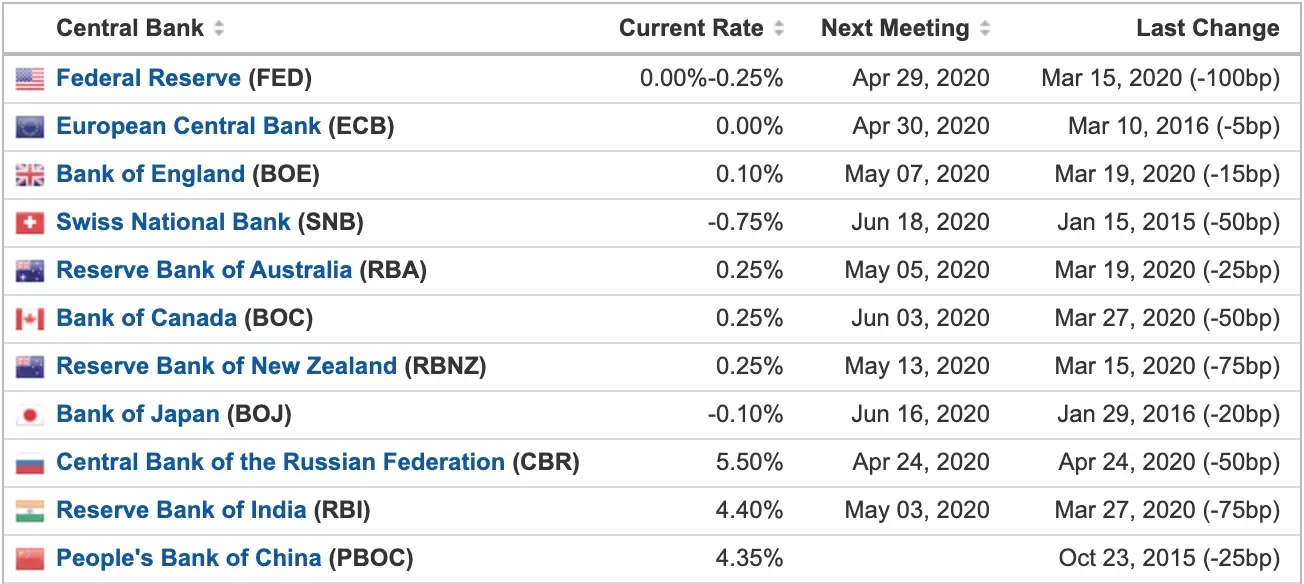This screenshot has height=584, width=1304.
Task: Click the India flag icon
Action: 30,511
